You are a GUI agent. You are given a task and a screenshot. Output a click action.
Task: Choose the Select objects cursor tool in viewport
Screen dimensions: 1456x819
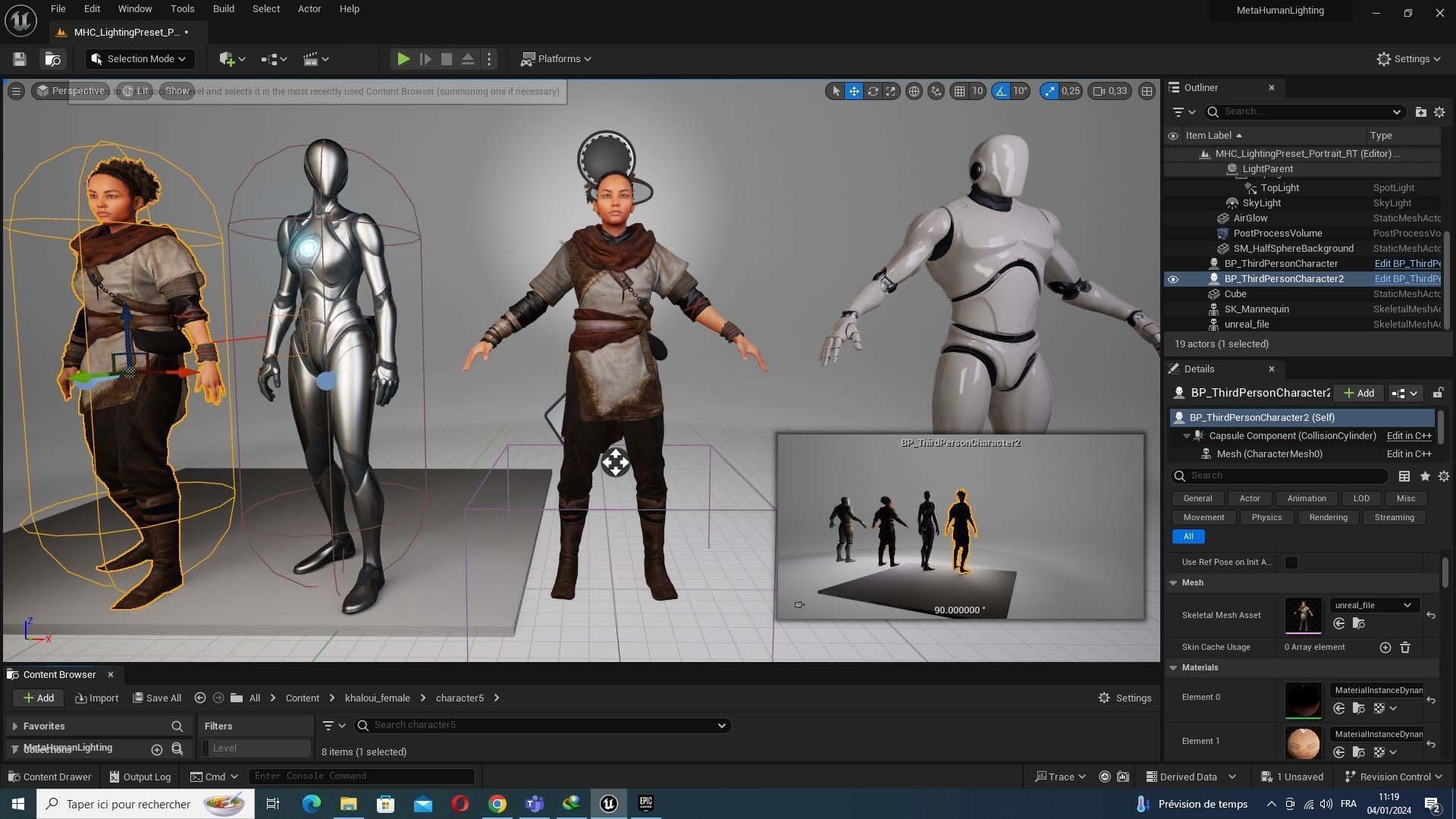pos(836,91)
